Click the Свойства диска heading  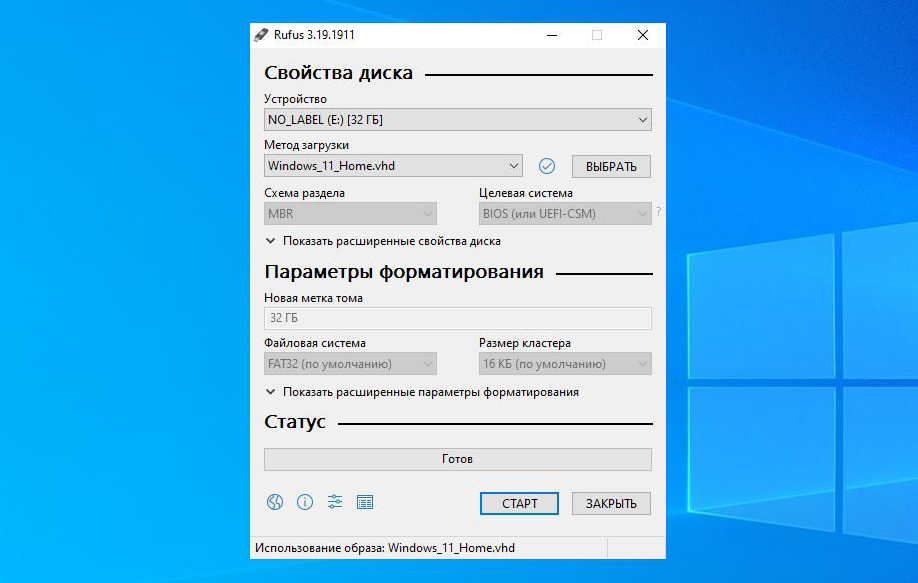(x=338, y=73)
